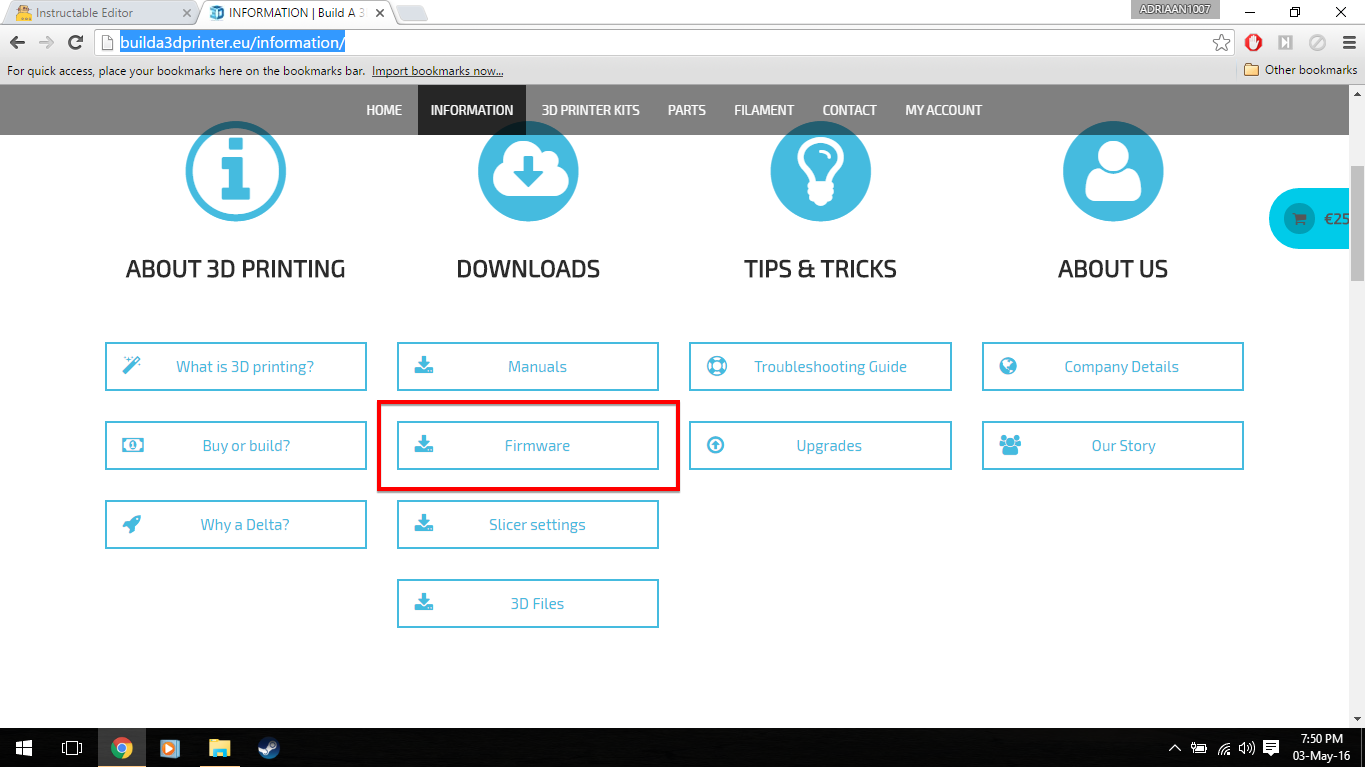
Task: Open the Chrome hamburger menu
Action: click(x=1349, y=42)
